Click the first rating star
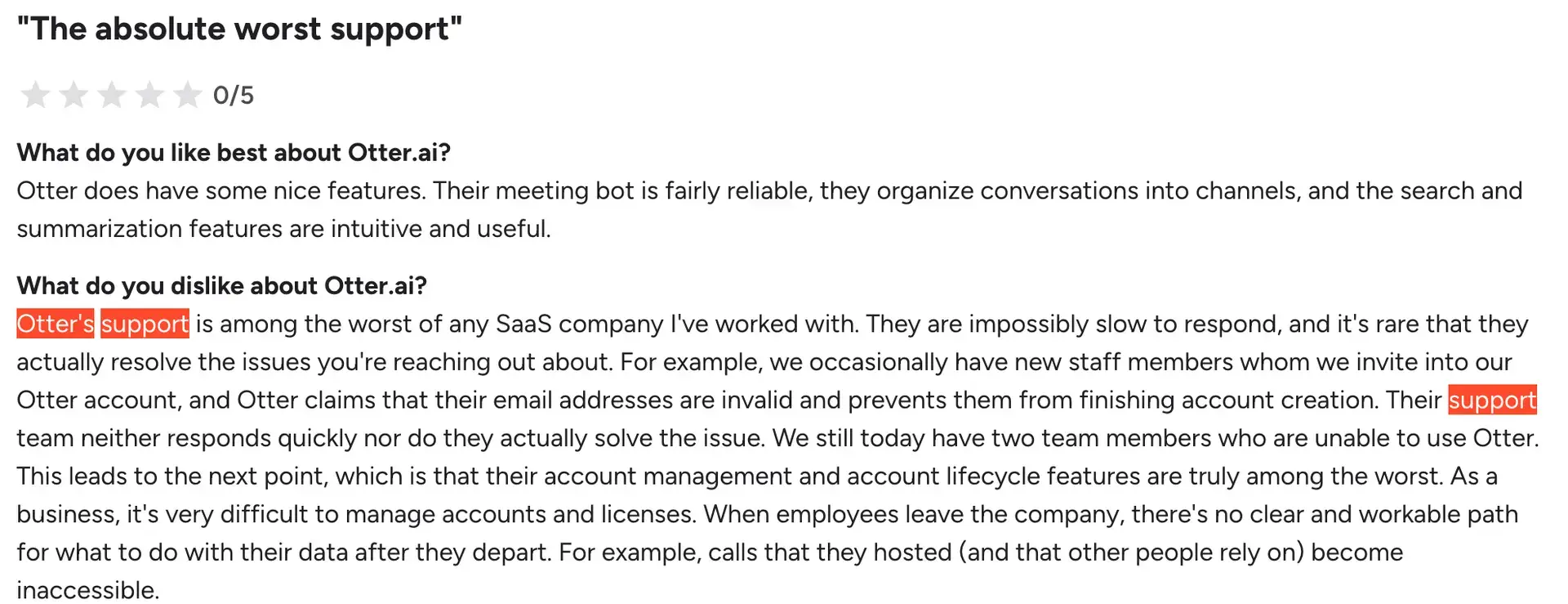The width and height of the screenshot is (1568, 604). 35,95
